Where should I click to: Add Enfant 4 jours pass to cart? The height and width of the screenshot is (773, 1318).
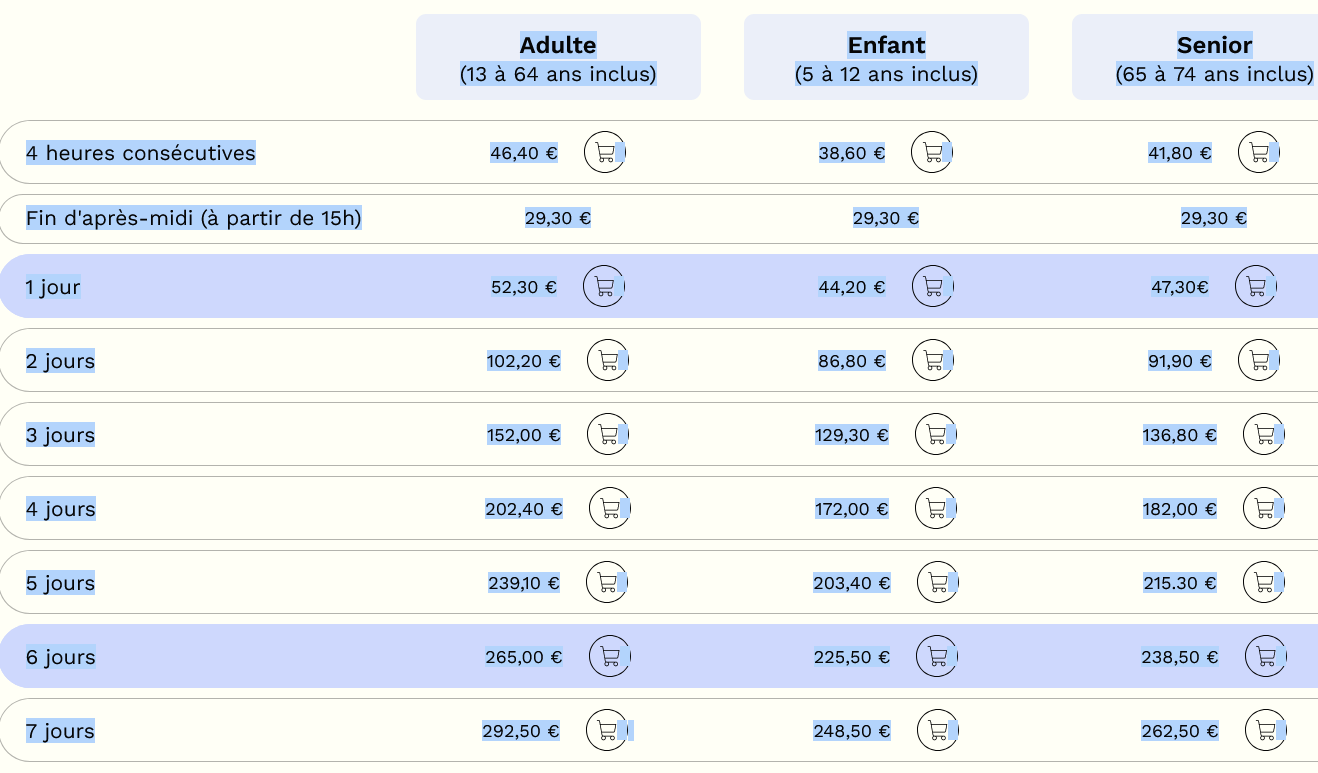point(936,509)
